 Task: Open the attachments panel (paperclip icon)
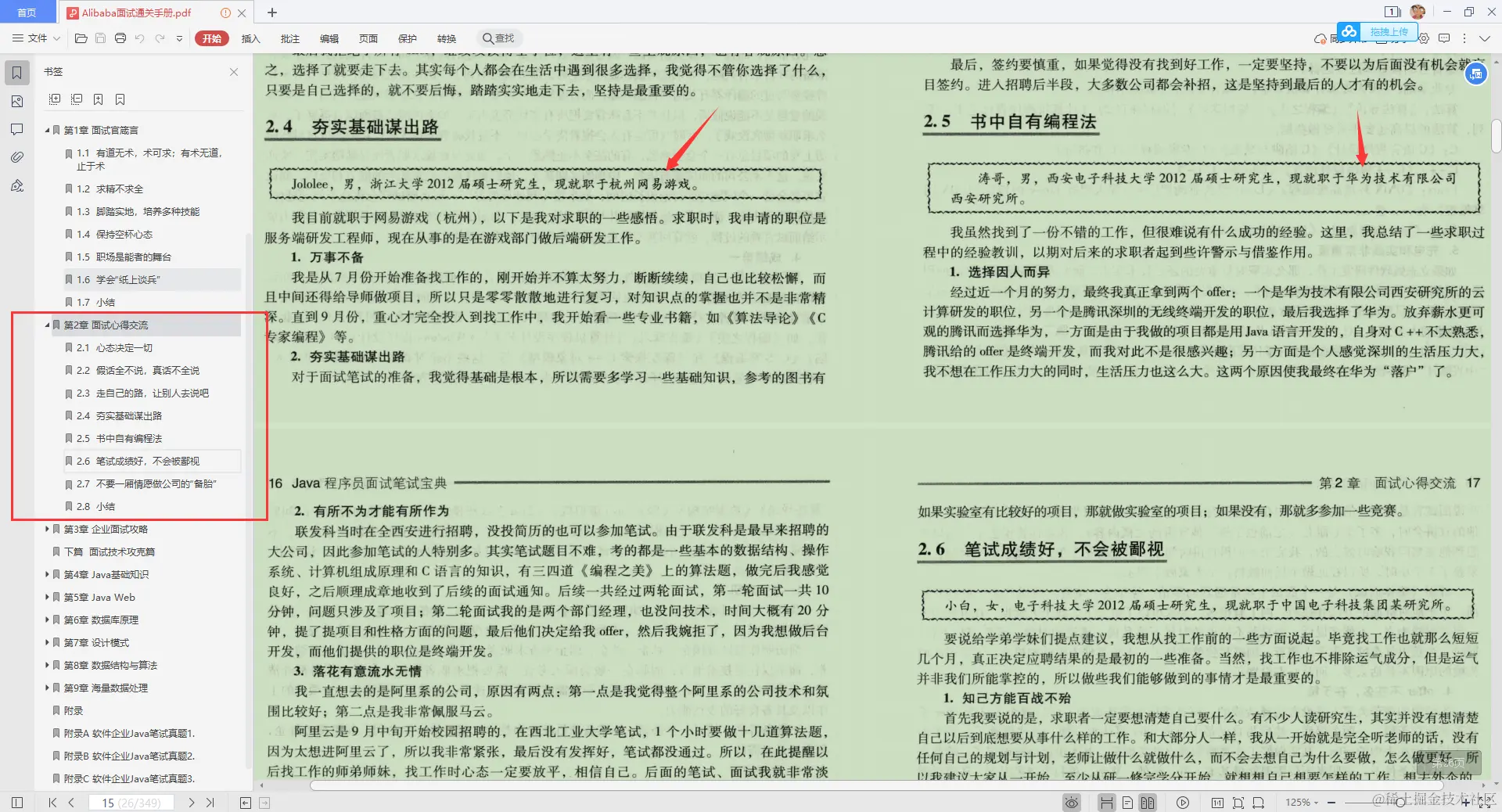click(16, 157)
